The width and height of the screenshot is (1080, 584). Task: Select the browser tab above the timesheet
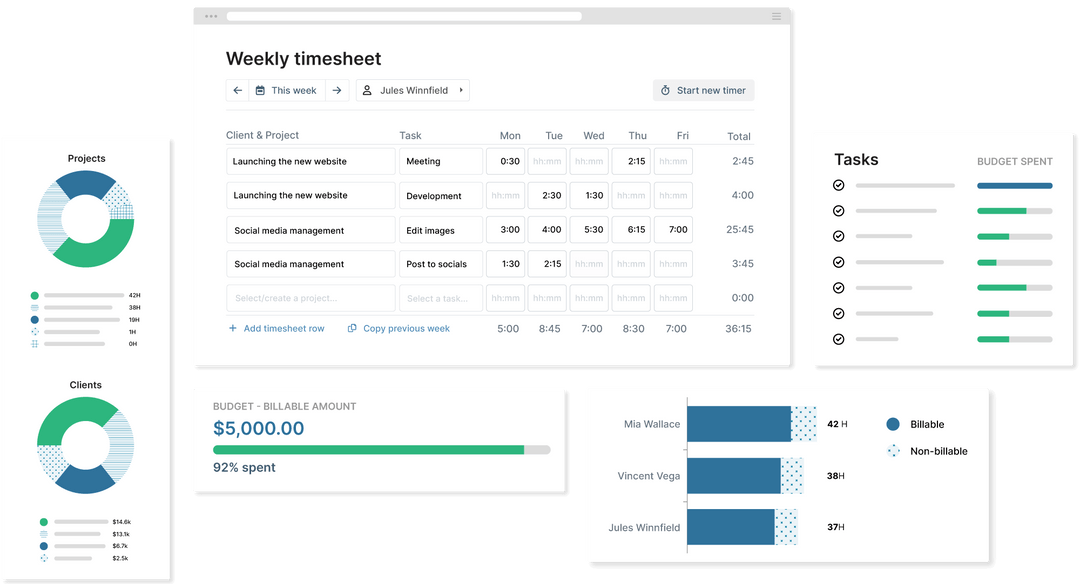click(404, 15)
